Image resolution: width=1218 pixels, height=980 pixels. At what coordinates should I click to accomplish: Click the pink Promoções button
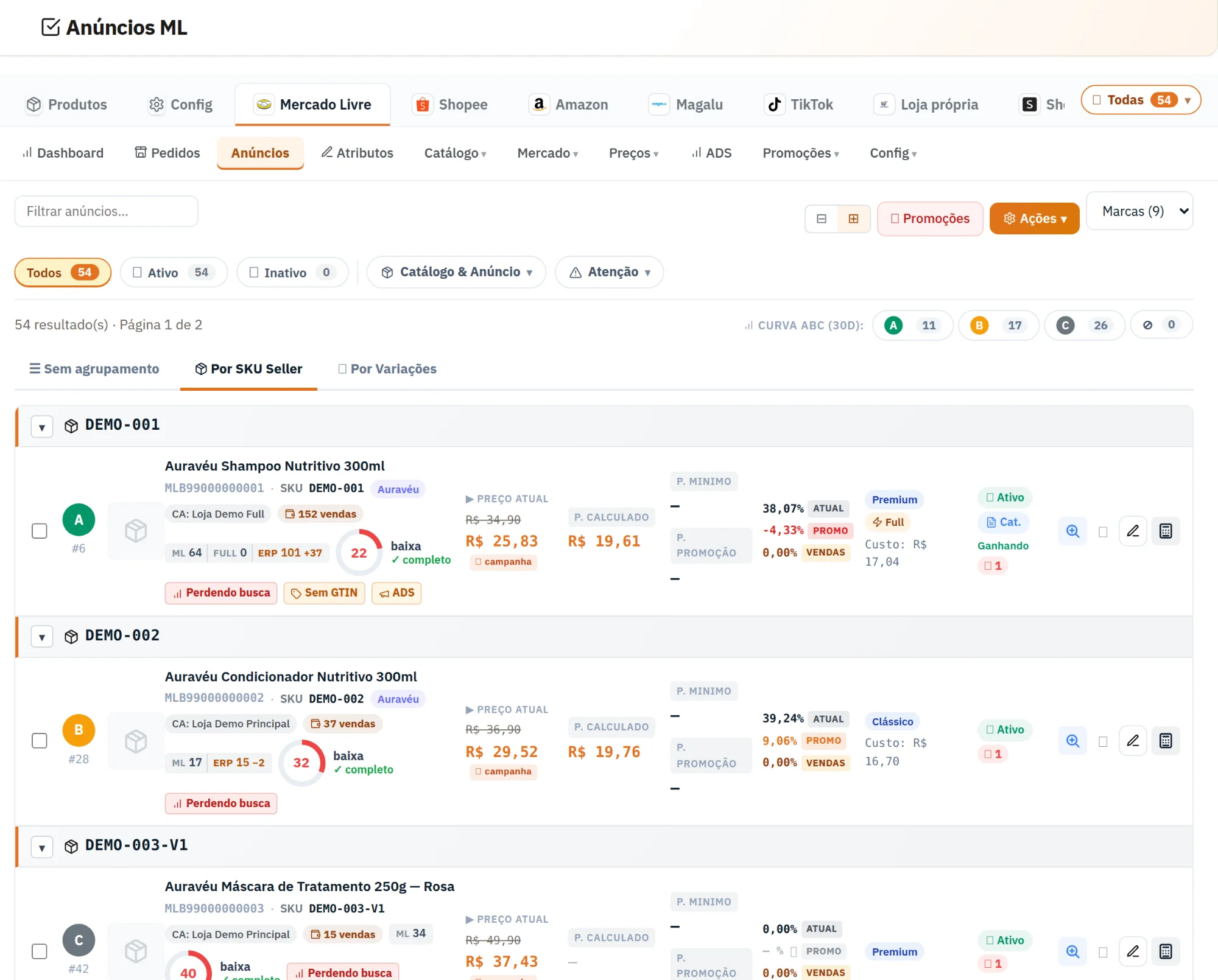(x=930, y=219)
